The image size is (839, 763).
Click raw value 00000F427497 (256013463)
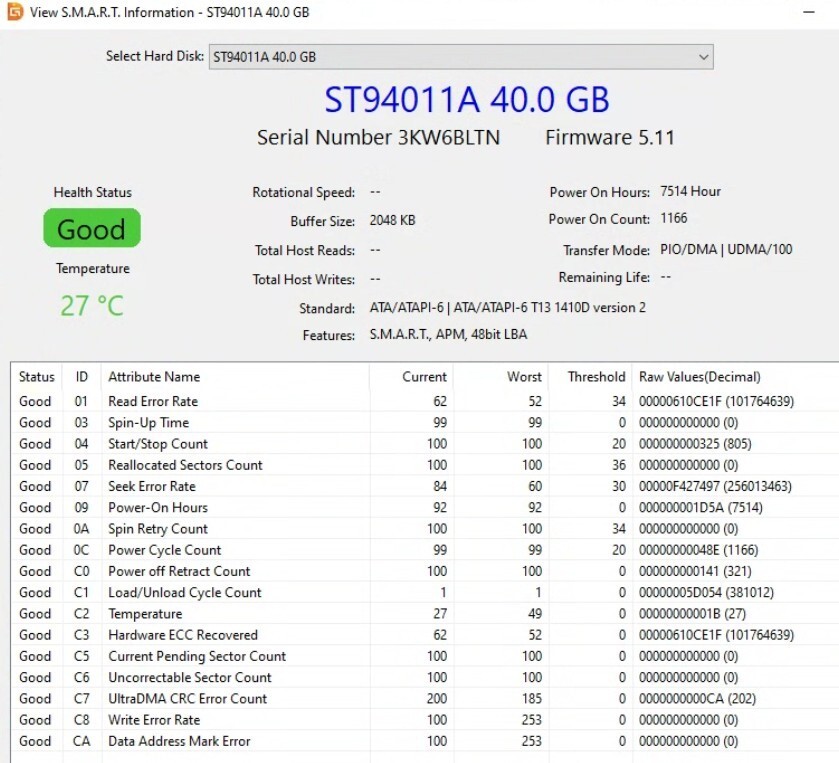(x=715, y=486)
